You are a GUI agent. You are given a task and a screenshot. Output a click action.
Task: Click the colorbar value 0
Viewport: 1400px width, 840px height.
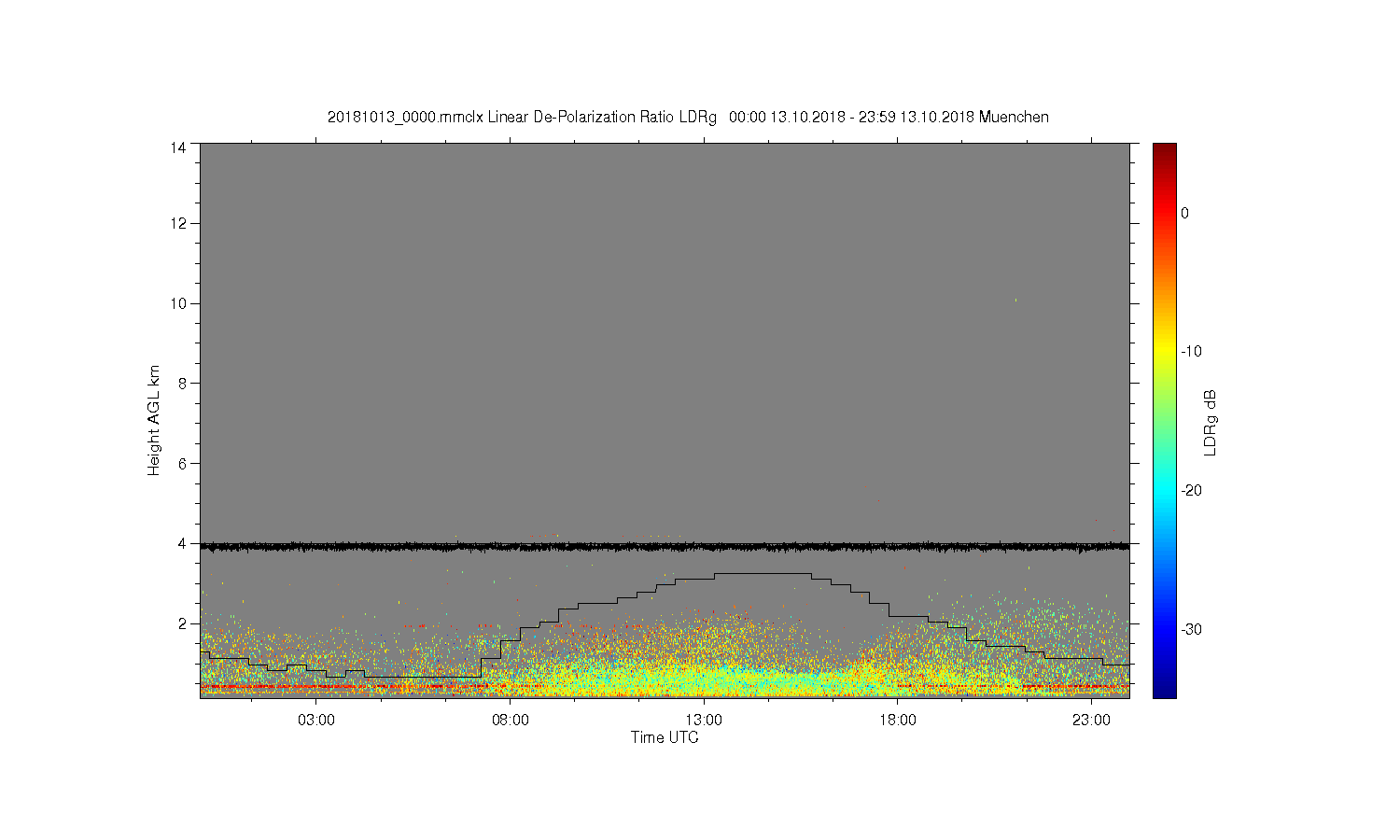1185,213
